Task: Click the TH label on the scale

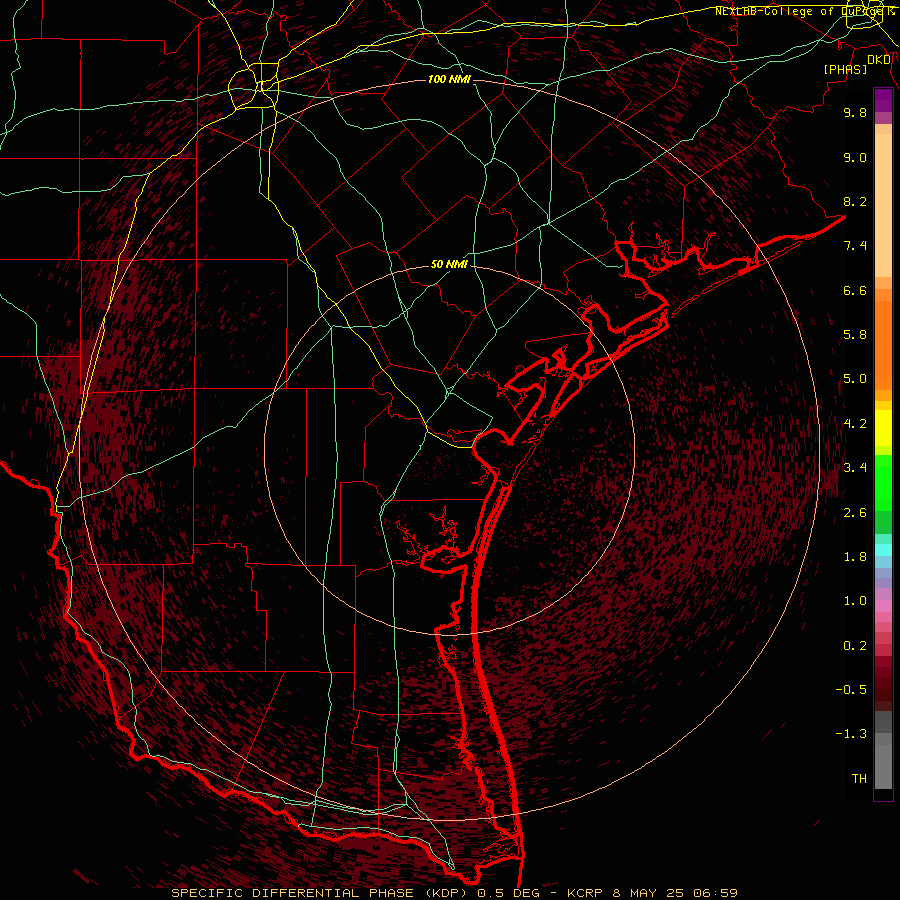Action: tap(859, 779)
